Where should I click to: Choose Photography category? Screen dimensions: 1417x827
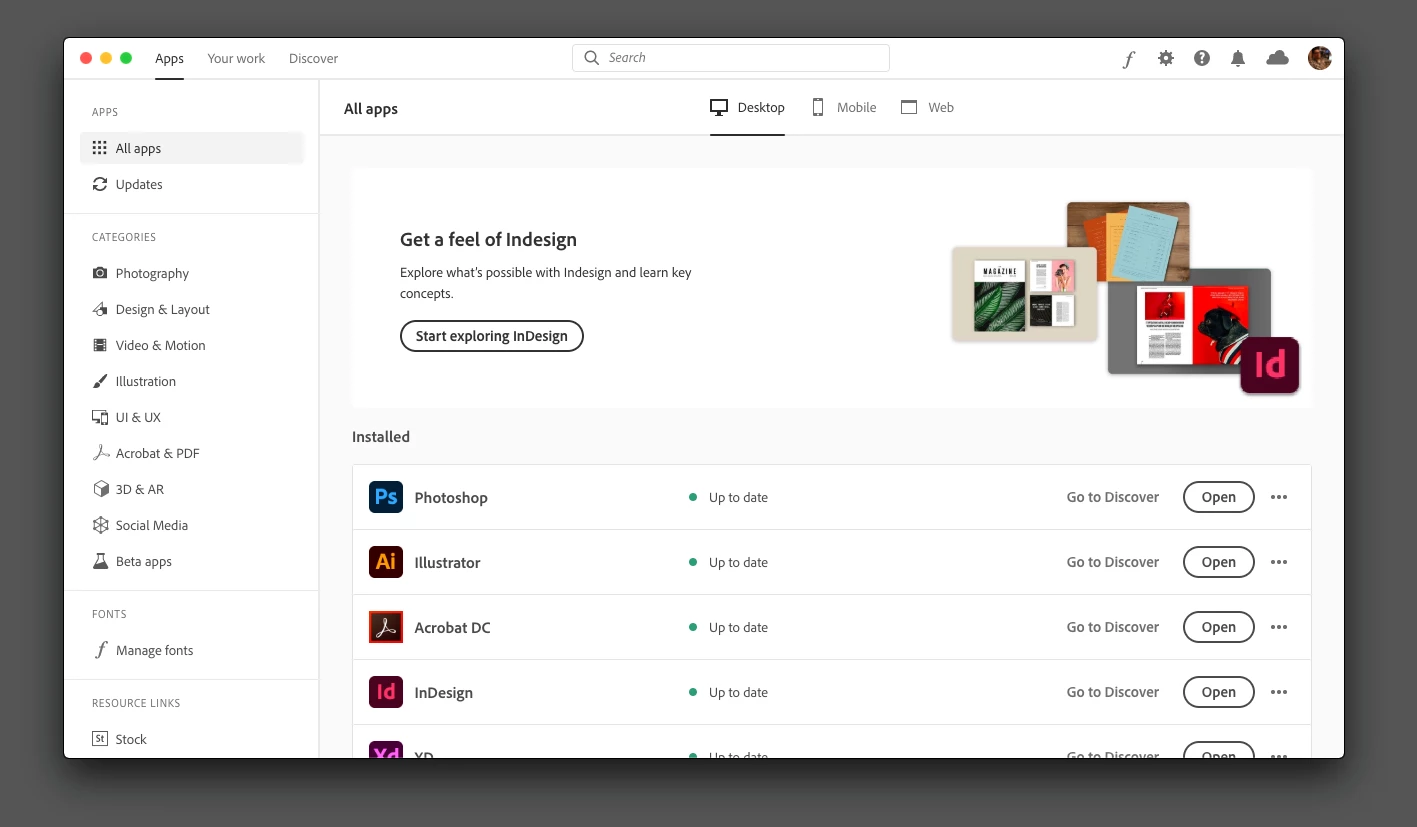coord(192,273)
